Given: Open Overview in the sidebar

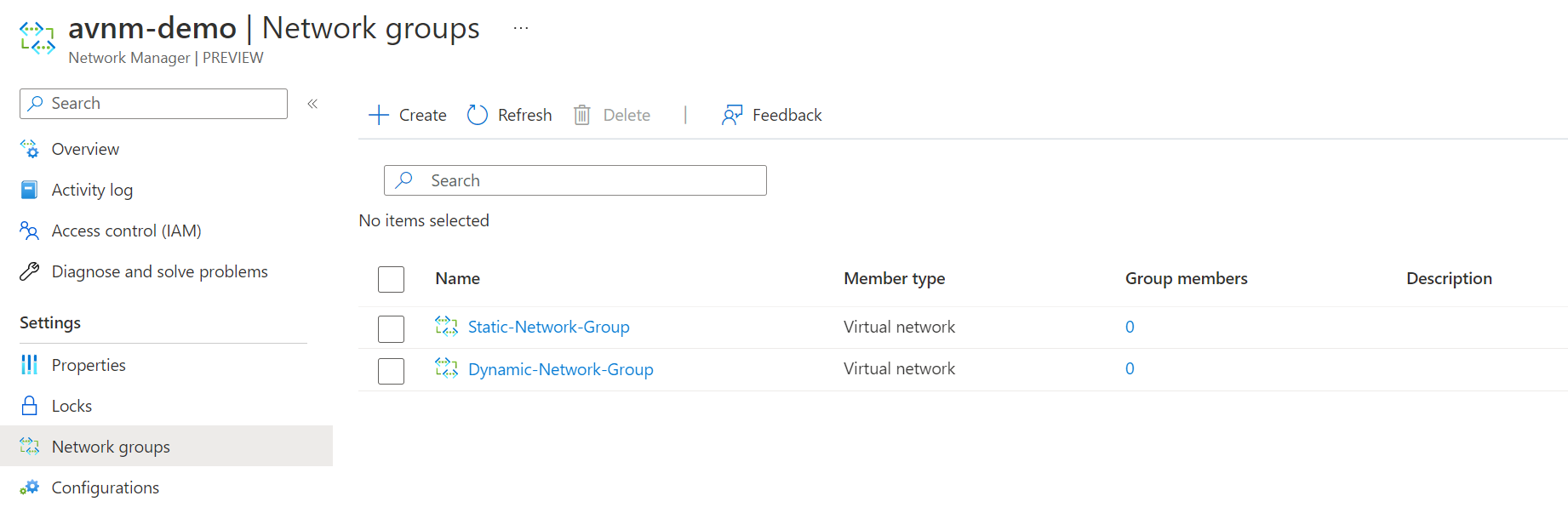Looking at the screenshot, I should (x=85, y=149).
